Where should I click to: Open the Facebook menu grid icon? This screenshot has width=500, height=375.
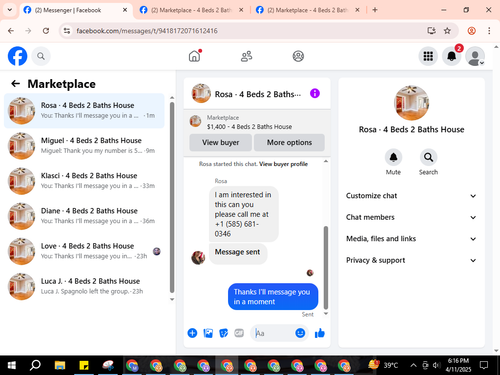click(x=428, y=56)
